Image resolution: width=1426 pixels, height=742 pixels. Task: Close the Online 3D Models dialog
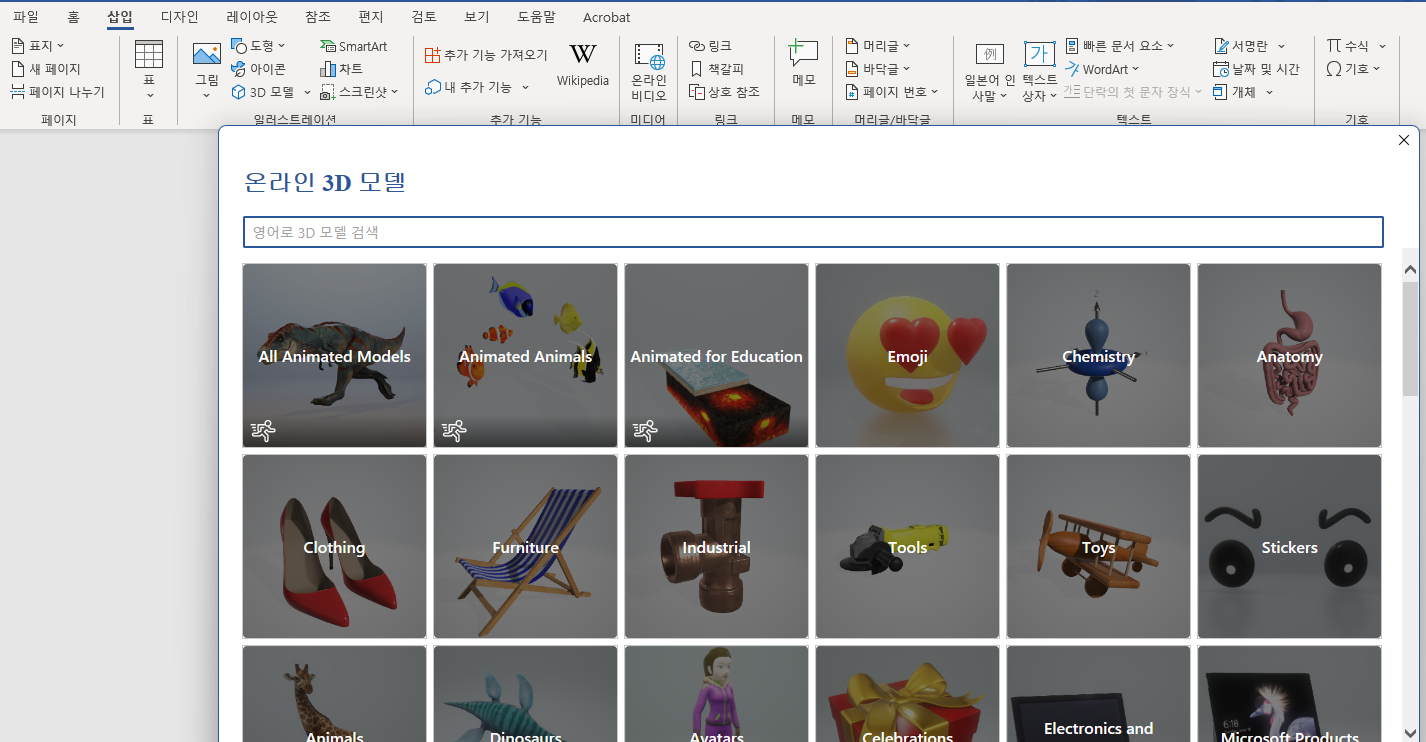1404,140
